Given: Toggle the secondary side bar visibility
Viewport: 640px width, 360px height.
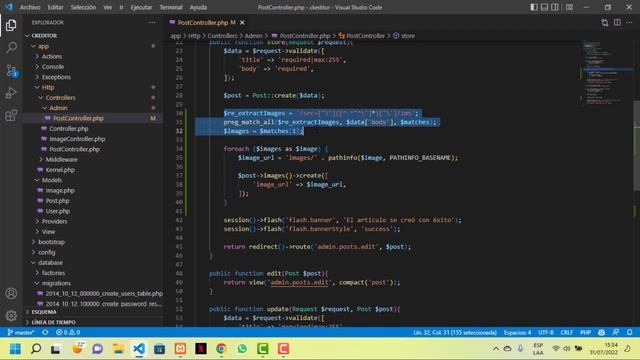Looking at the screenshot, I should pyautogui.click(x=555, y=7).
